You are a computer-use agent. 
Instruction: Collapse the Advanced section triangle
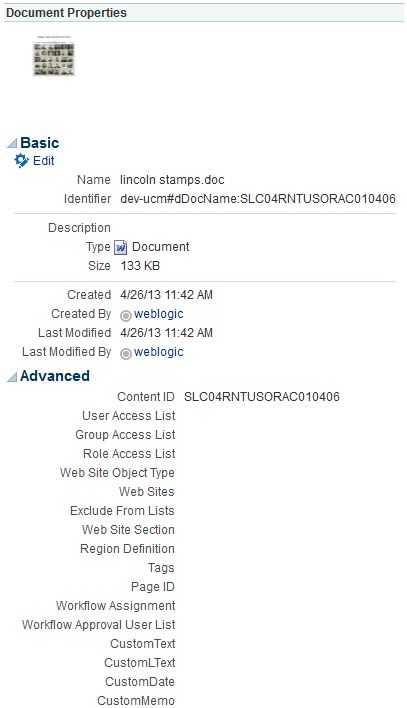pyautogui.click(x=12, y=377)
